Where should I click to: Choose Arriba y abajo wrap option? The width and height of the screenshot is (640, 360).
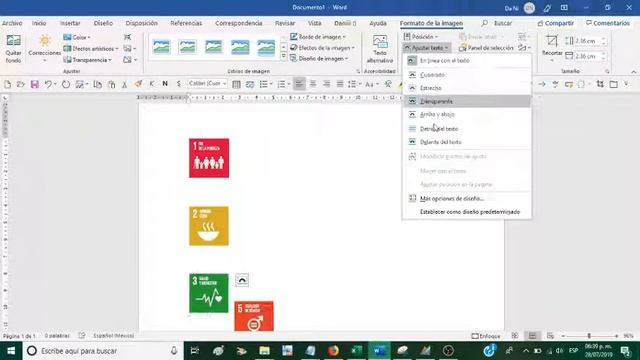pos(467,114)
